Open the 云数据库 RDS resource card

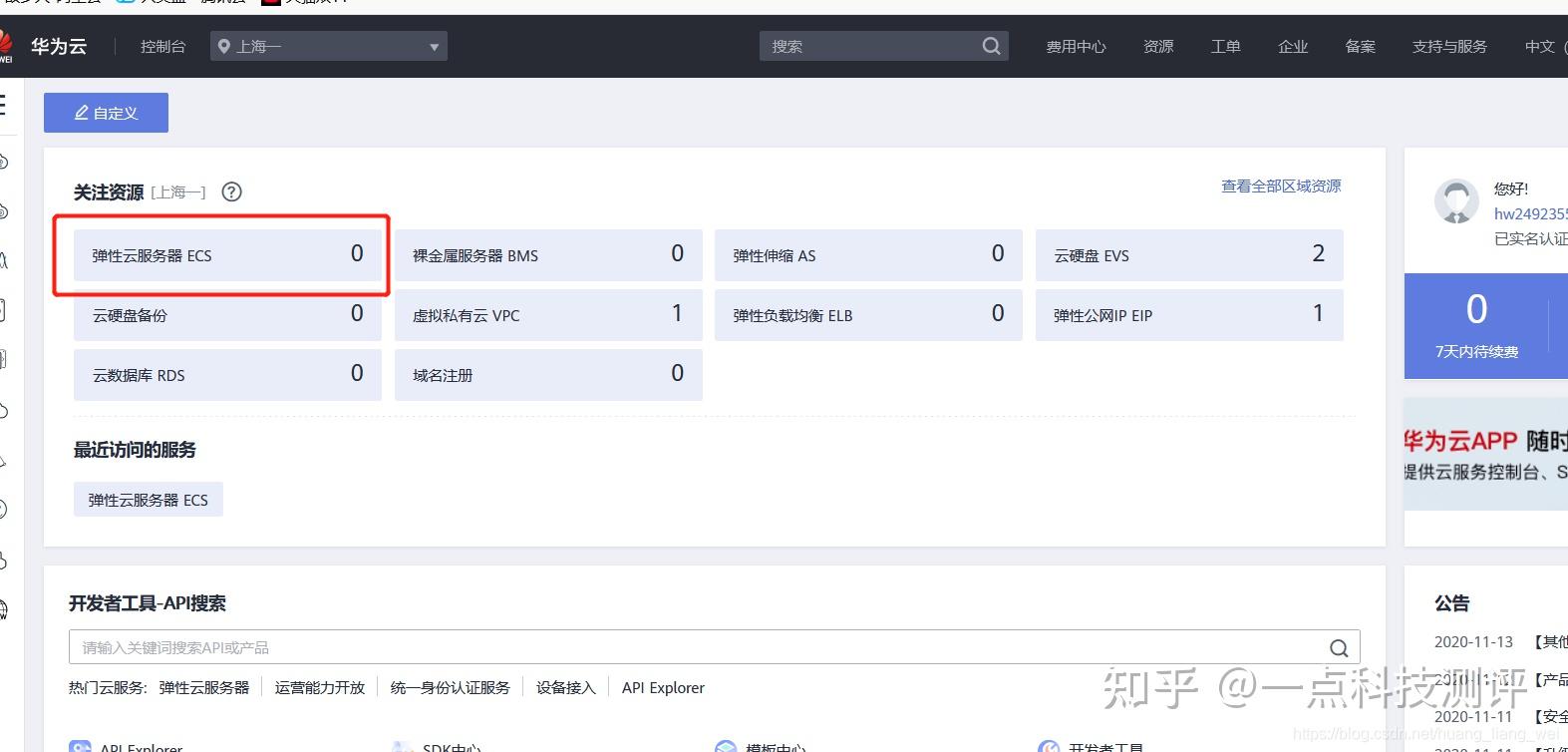click(x=227, y=375)
